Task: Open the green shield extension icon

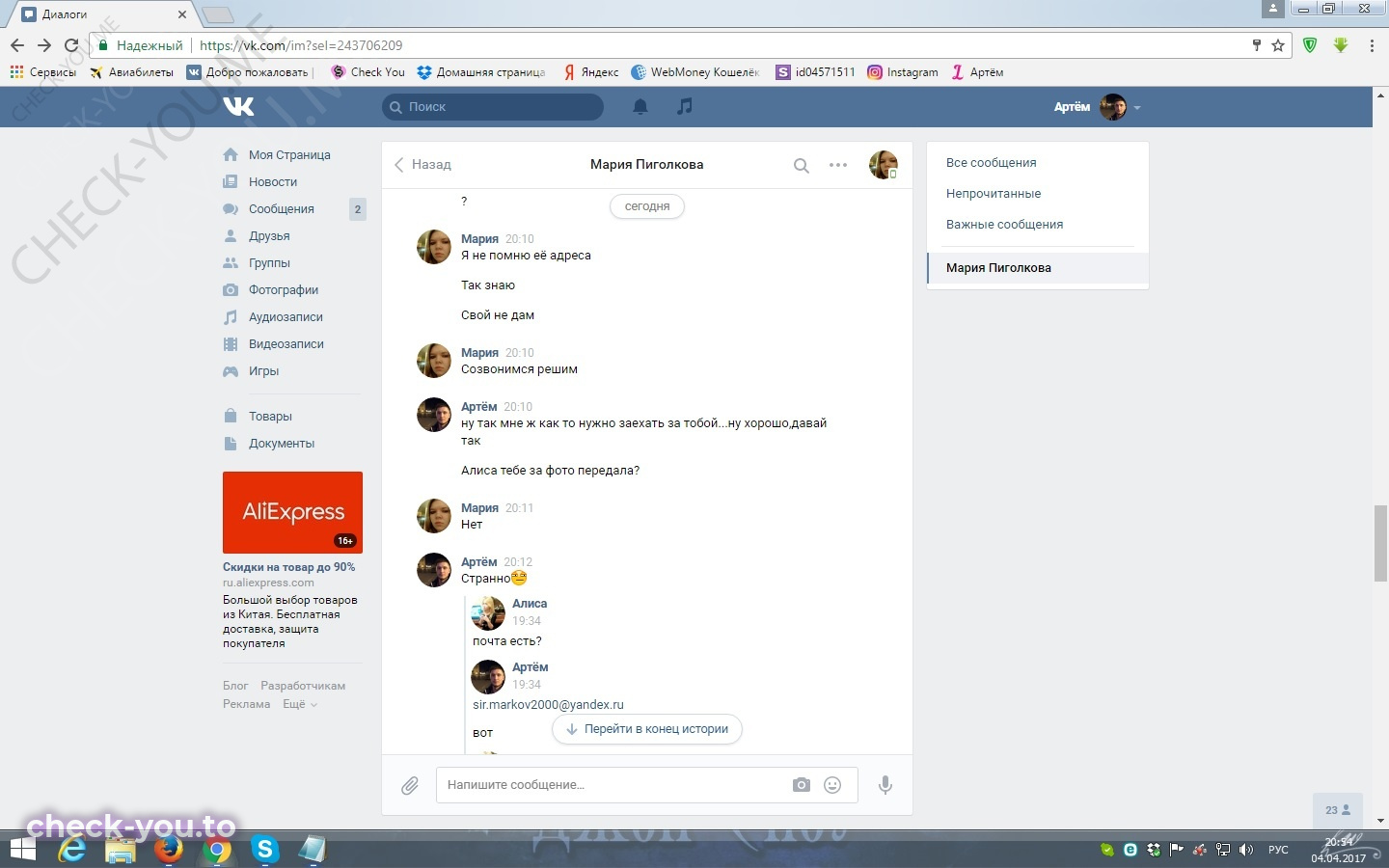Action: pyautogui.click(x=1310, y=45)
